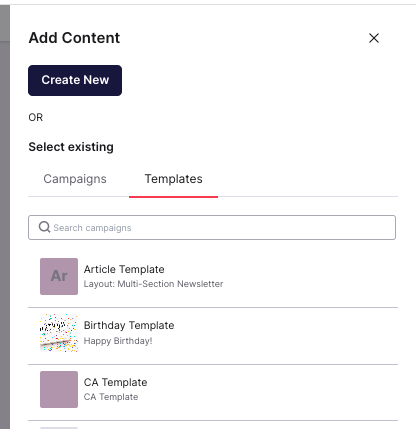Focus the Search campaigns field
416x429 pixels.
tap(212, 228)
